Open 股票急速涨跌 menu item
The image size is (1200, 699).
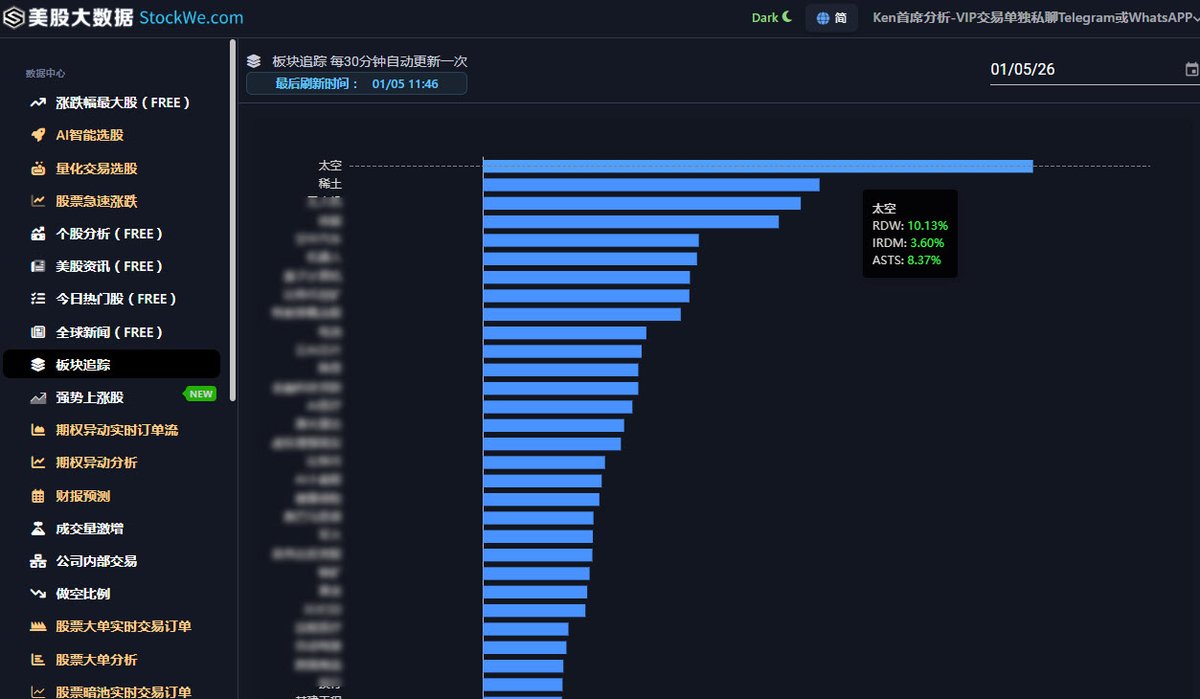(97, 201)
